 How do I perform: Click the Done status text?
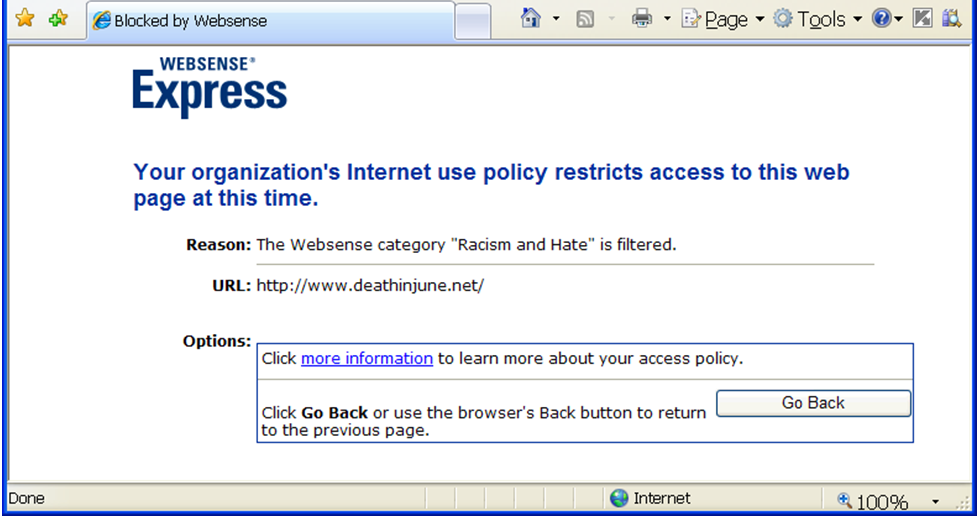(26, 498)
